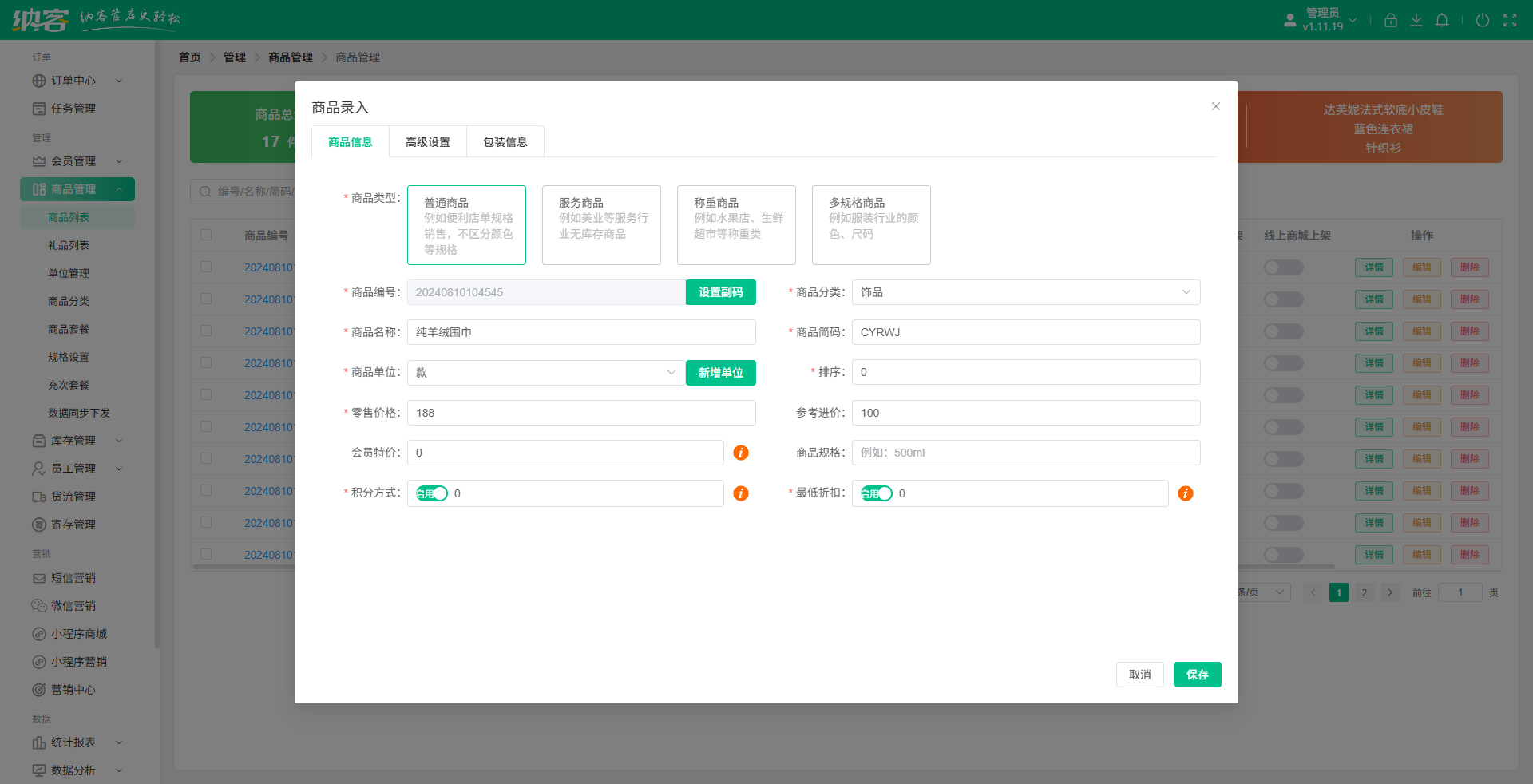Select the 普通商品 product type card
This screenshot has height=784, width=1533.
466,225
